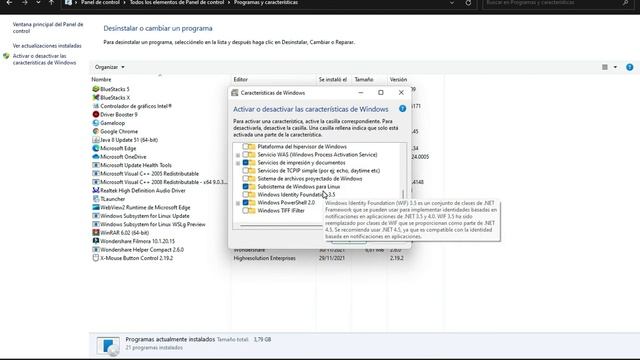Click the search magnifier icon
Screen dimensions: 640x360
coord(626,3)
